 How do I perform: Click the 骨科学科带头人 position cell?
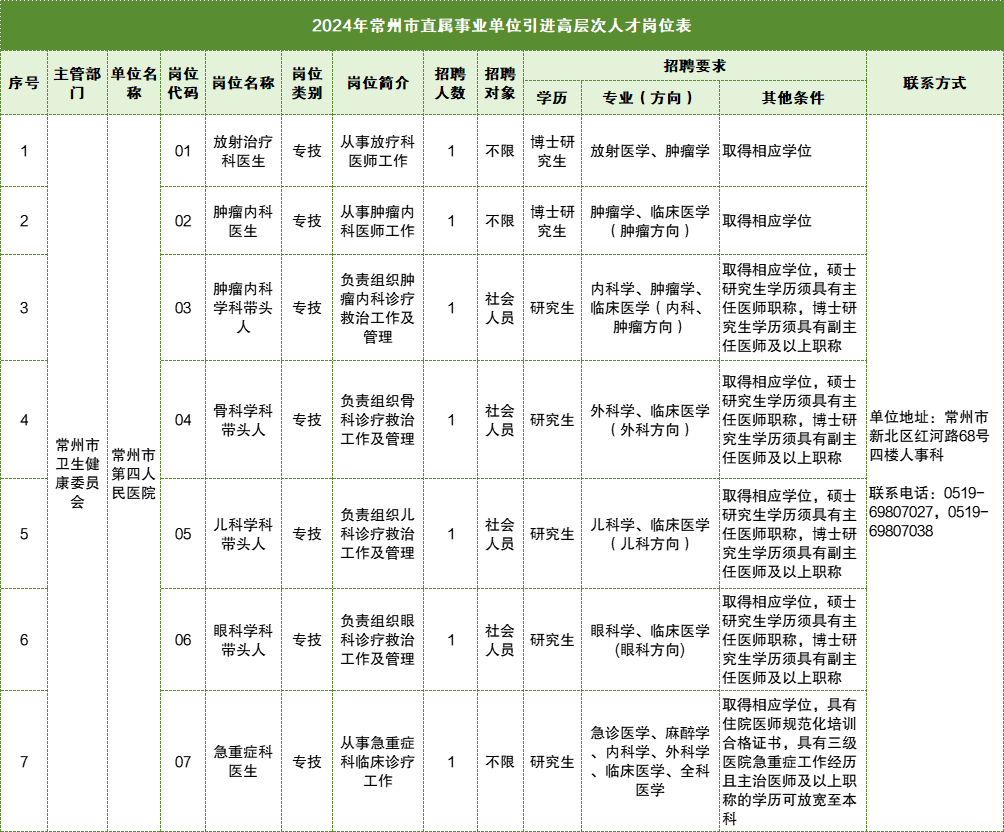[x=243, y=420]
